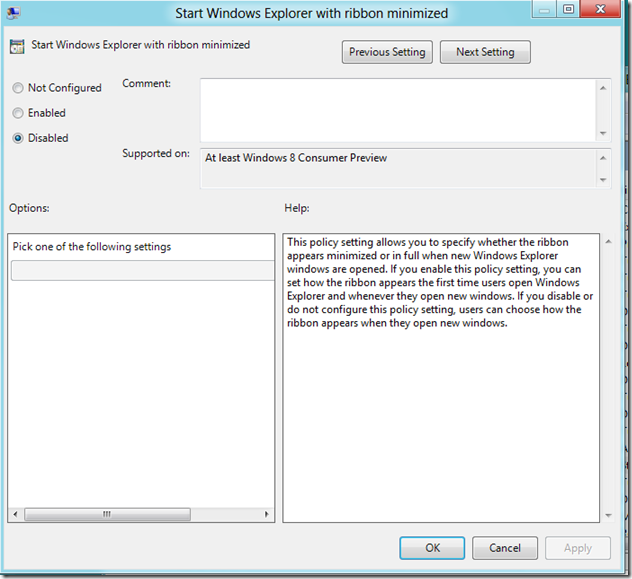Close the dialog with the red X
The width and height of the screenshot is (632, 579).
600,9
